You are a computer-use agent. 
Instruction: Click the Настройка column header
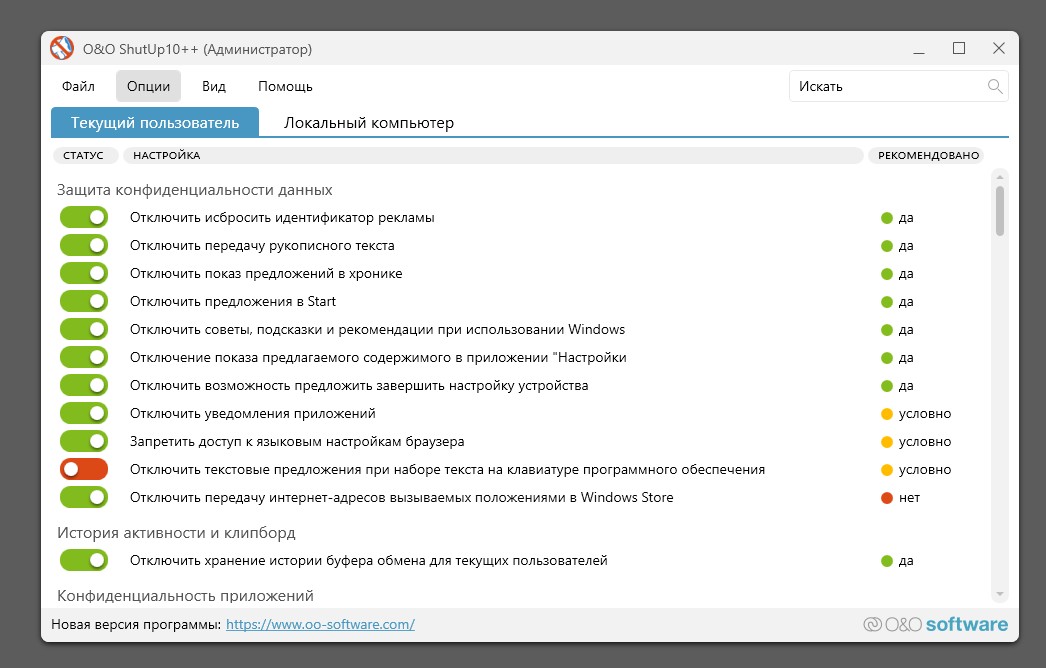point(492,156)
